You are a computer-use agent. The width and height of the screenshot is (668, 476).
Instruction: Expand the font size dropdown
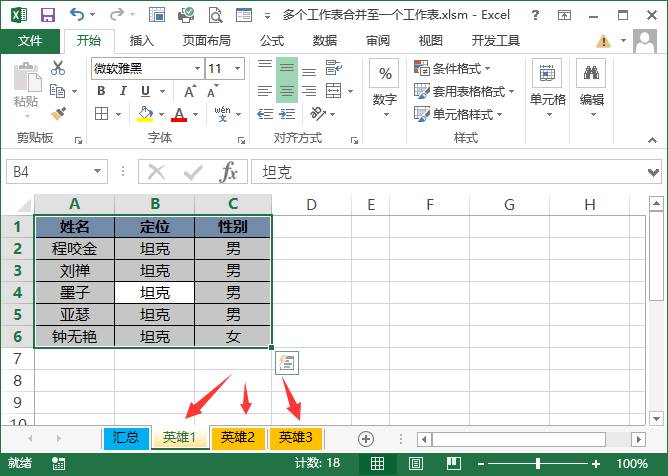[x=237, y=68]
